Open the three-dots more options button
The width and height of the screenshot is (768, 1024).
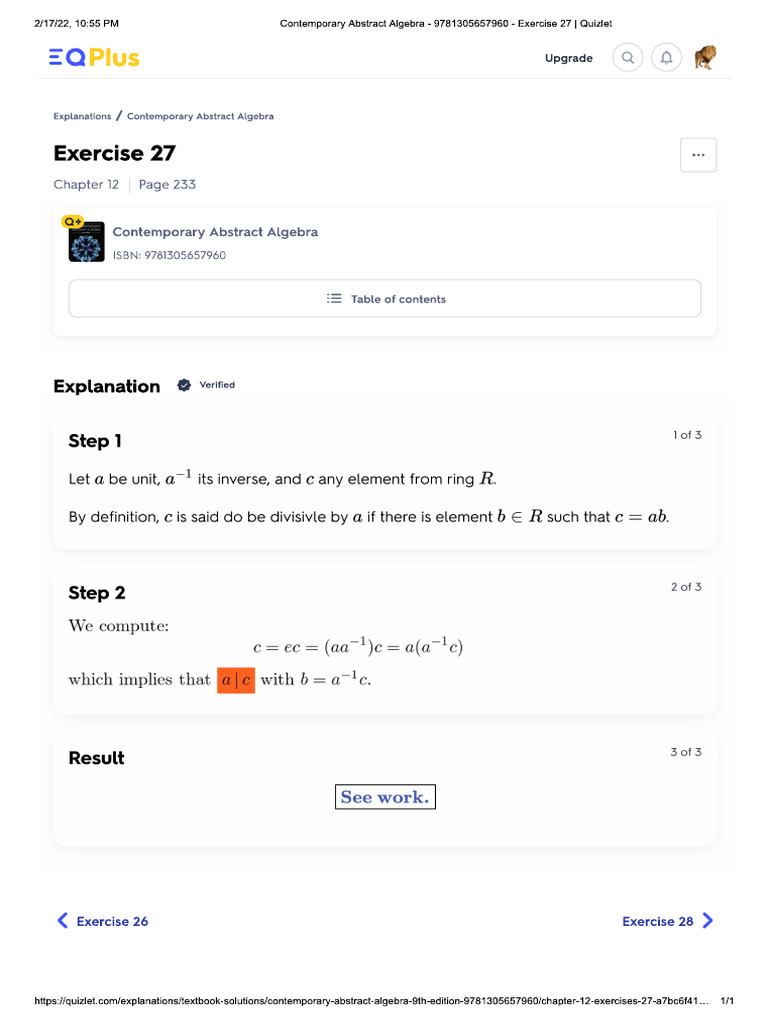tap(698, 155)
